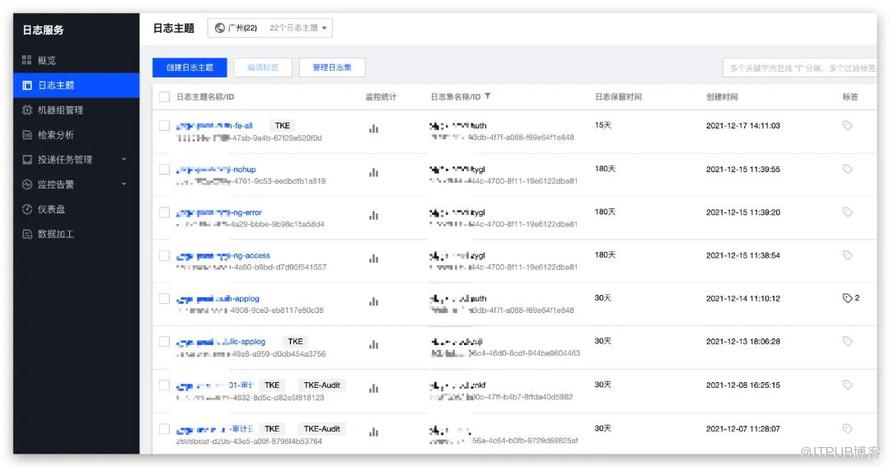Check the row ending in -ng-error
This screenshot has height=467, width=890.
(165, 212)
